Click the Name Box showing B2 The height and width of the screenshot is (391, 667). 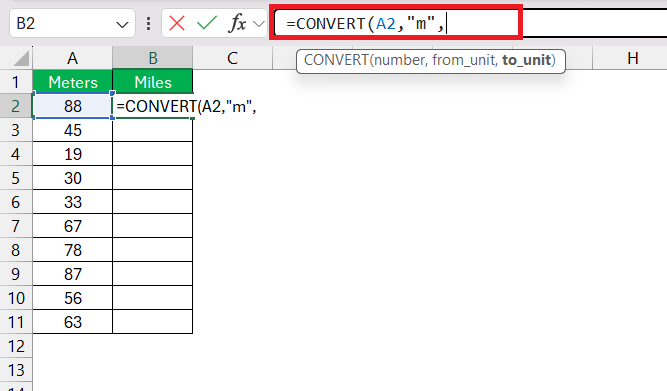pos(72,23)
